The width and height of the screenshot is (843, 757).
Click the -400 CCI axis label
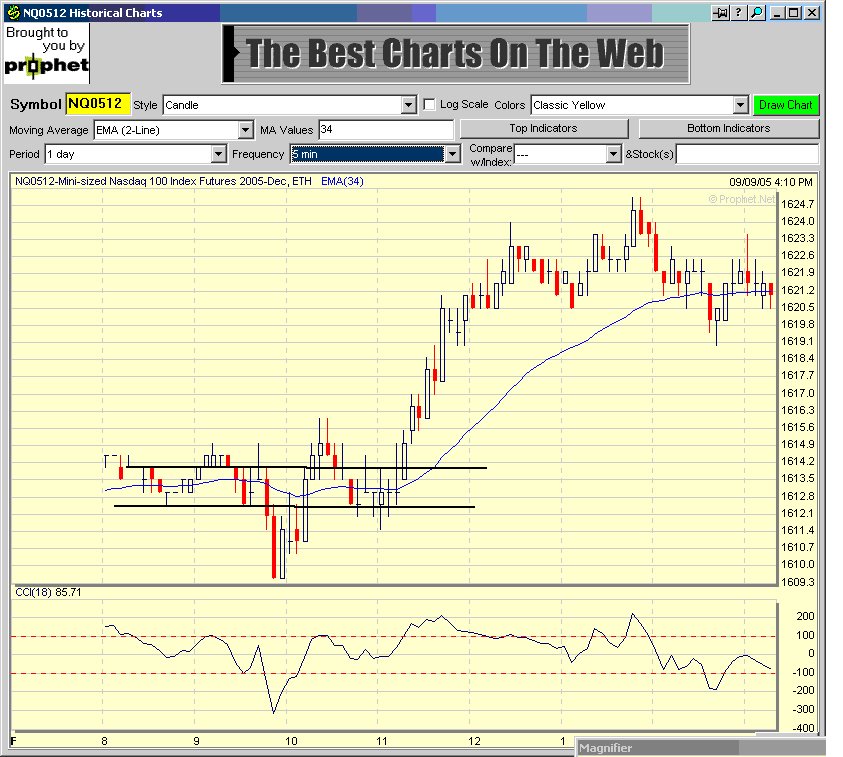click(x=804, y=729)
